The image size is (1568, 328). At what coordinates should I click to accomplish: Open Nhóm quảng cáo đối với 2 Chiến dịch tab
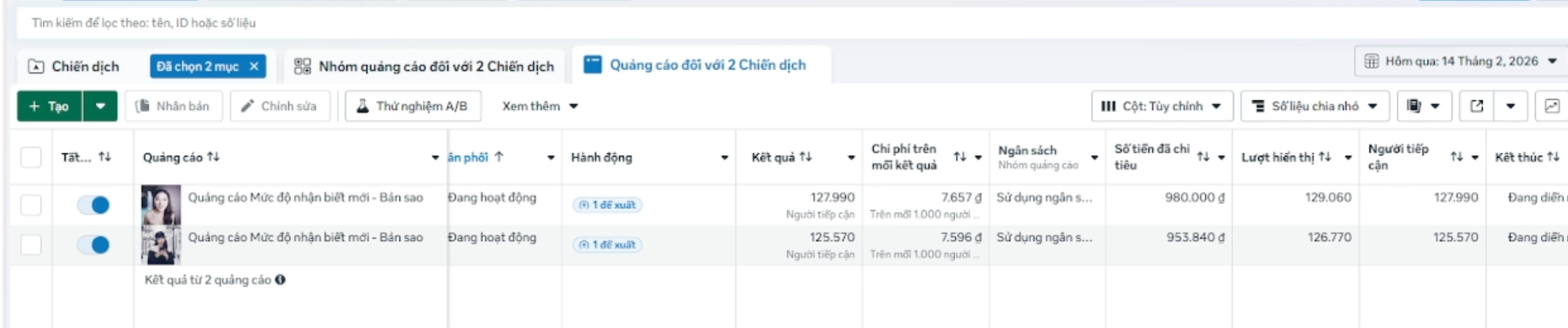(x=424, y=66)
